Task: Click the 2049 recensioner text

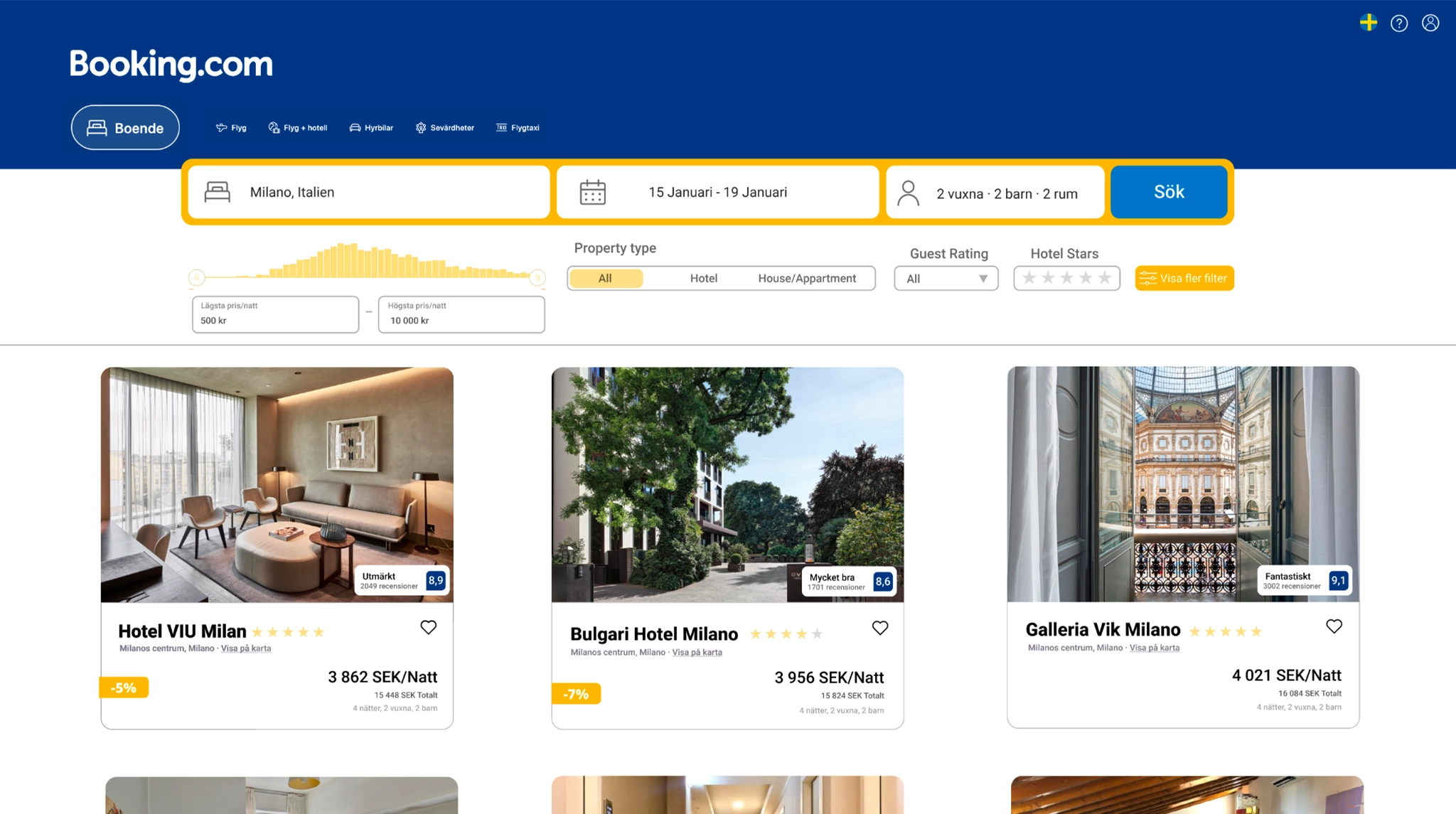Action: [389, 587]
